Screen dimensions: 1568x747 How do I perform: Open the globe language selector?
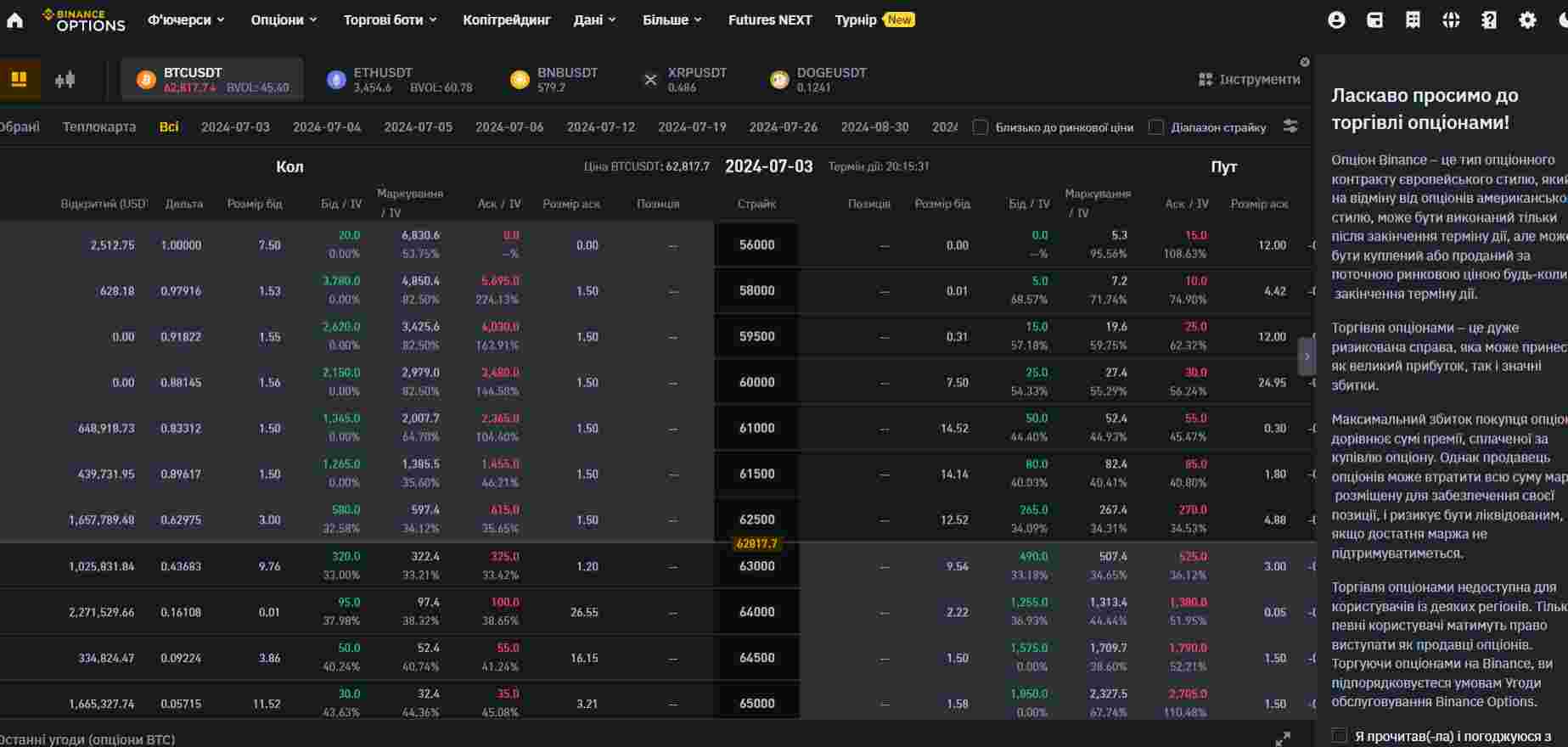click(1451, 20)
